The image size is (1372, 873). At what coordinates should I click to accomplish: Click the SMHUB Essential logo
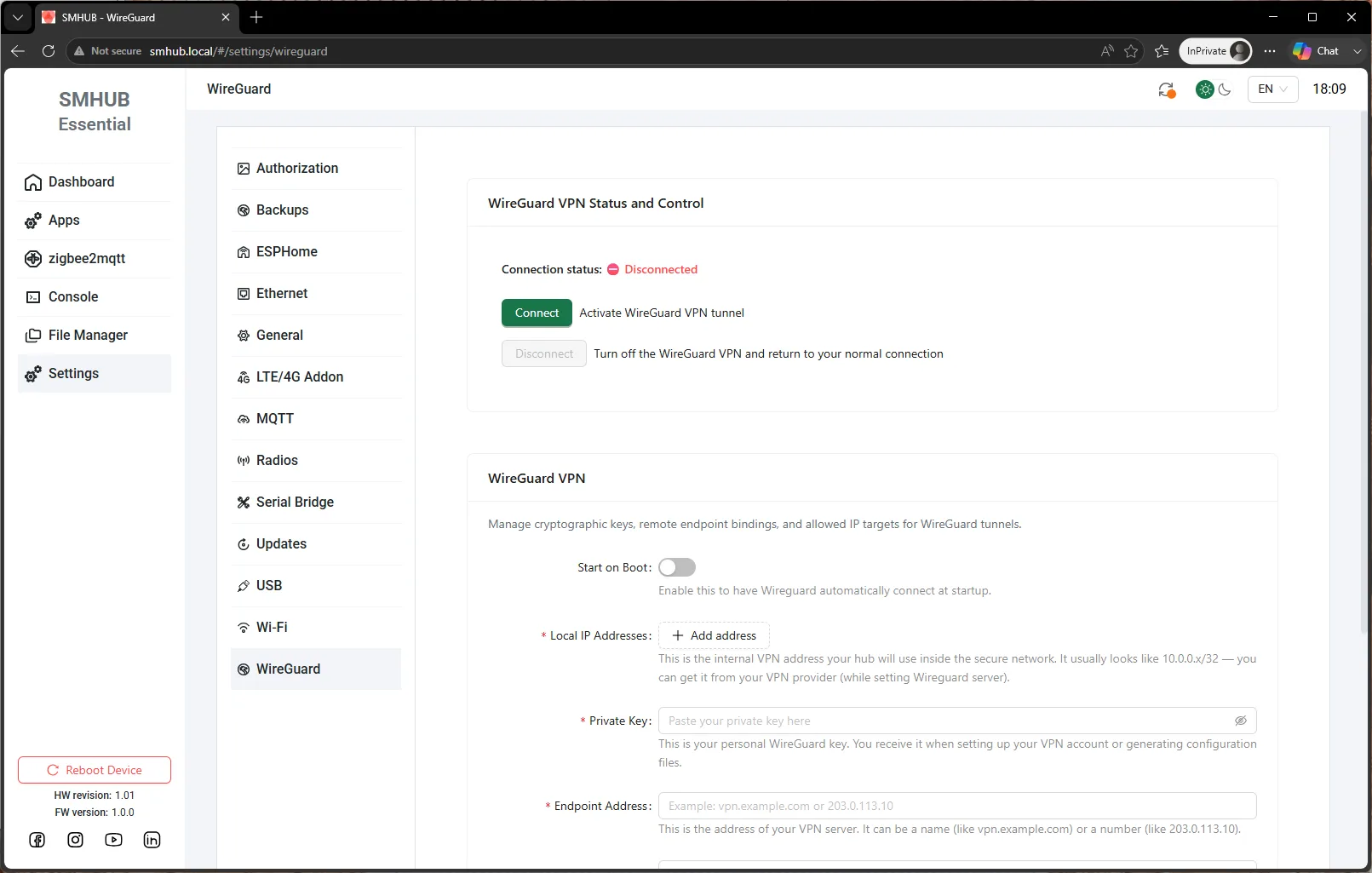(95, 112)
